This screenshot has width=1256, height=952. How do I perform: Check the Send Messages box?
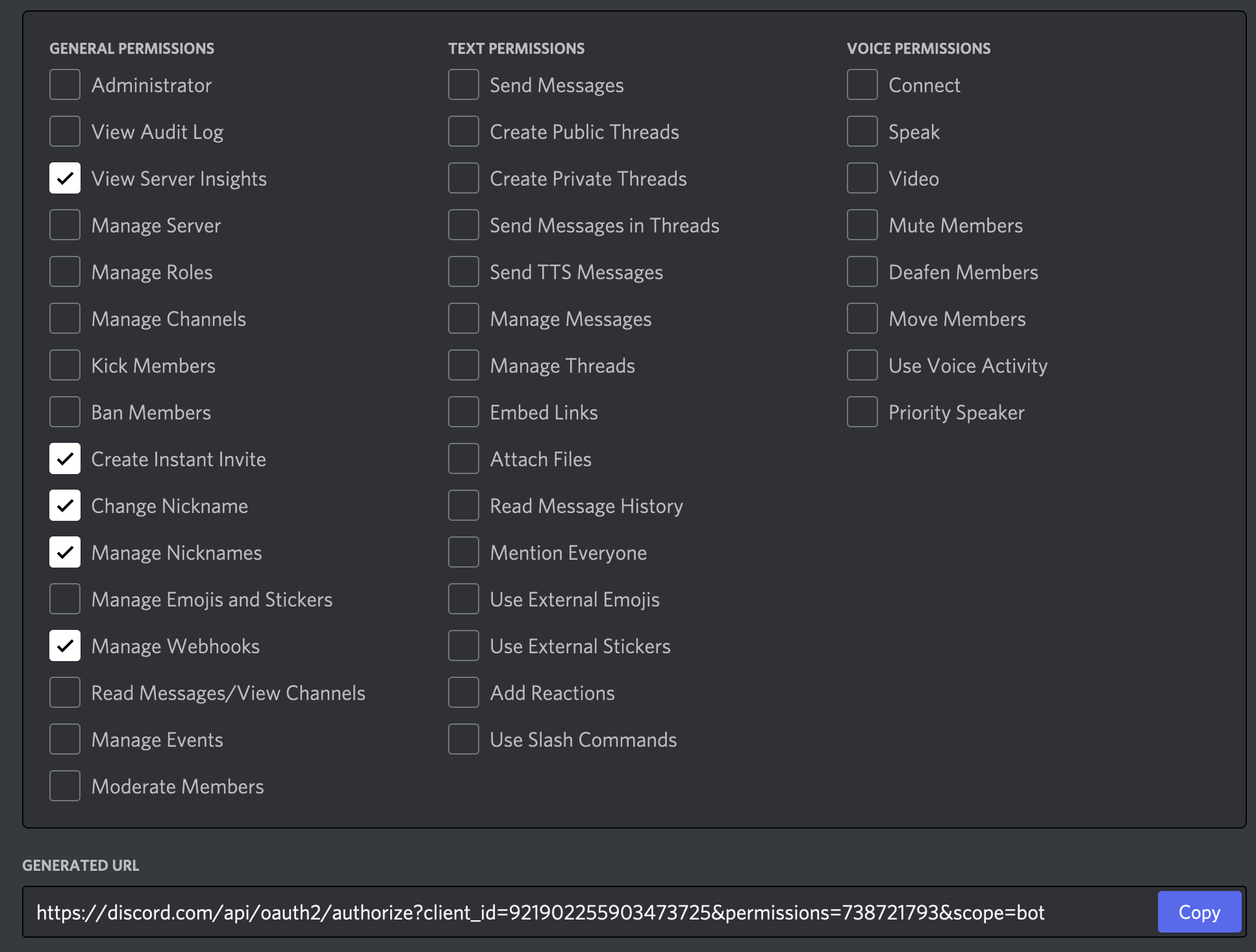464,84
